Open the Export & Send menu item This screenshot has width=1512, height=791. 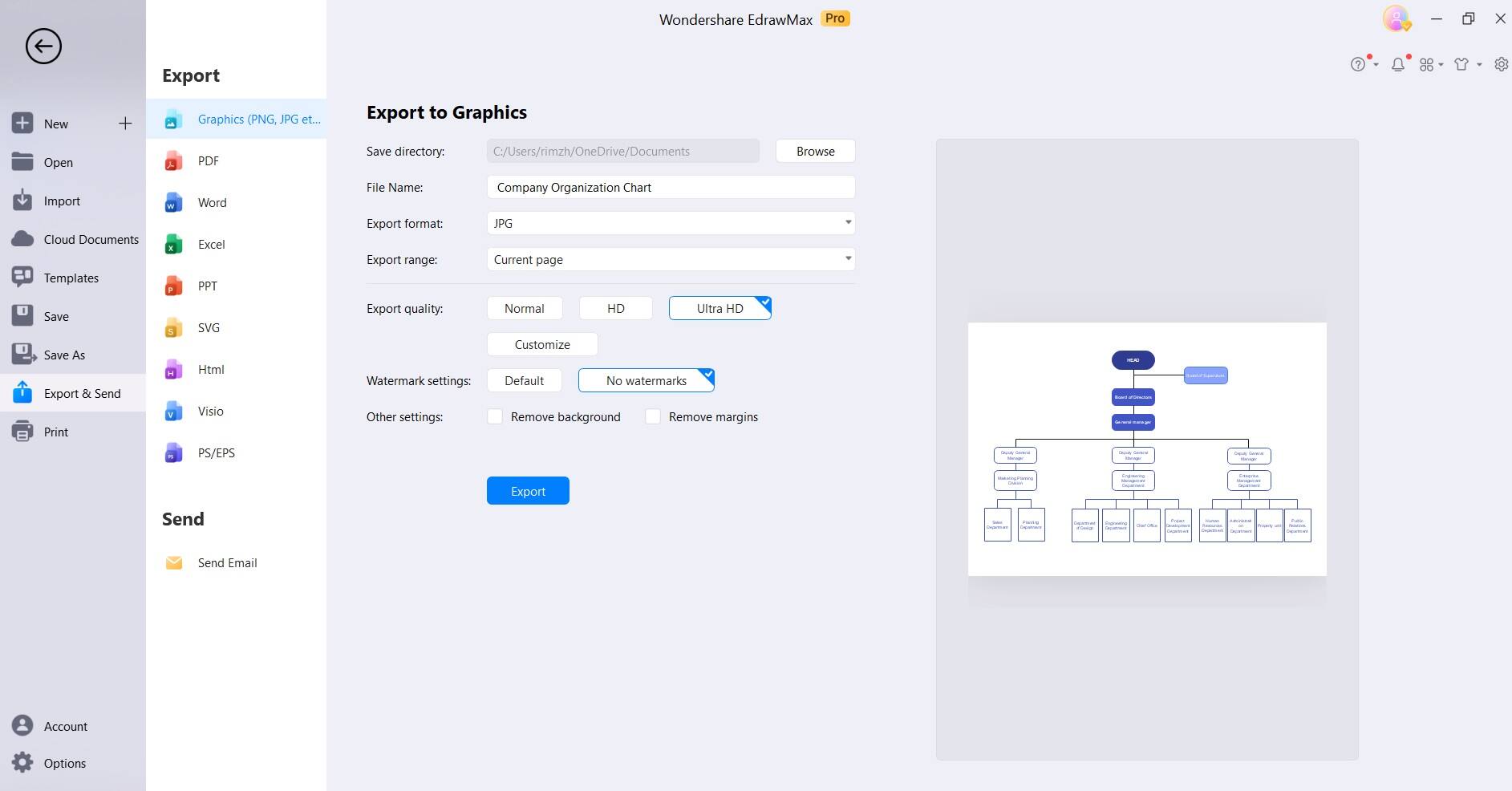coord(73,393)
